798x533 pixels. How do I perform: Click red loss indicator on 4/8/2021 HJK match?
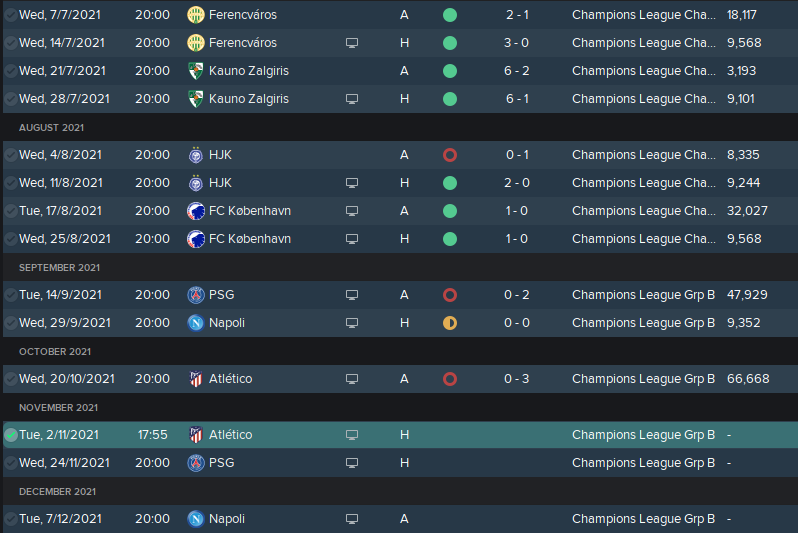[450, 155]
